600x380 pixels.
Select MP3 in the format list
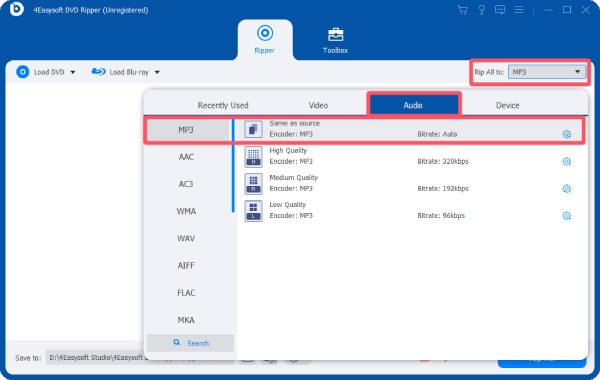pos(186,130)
